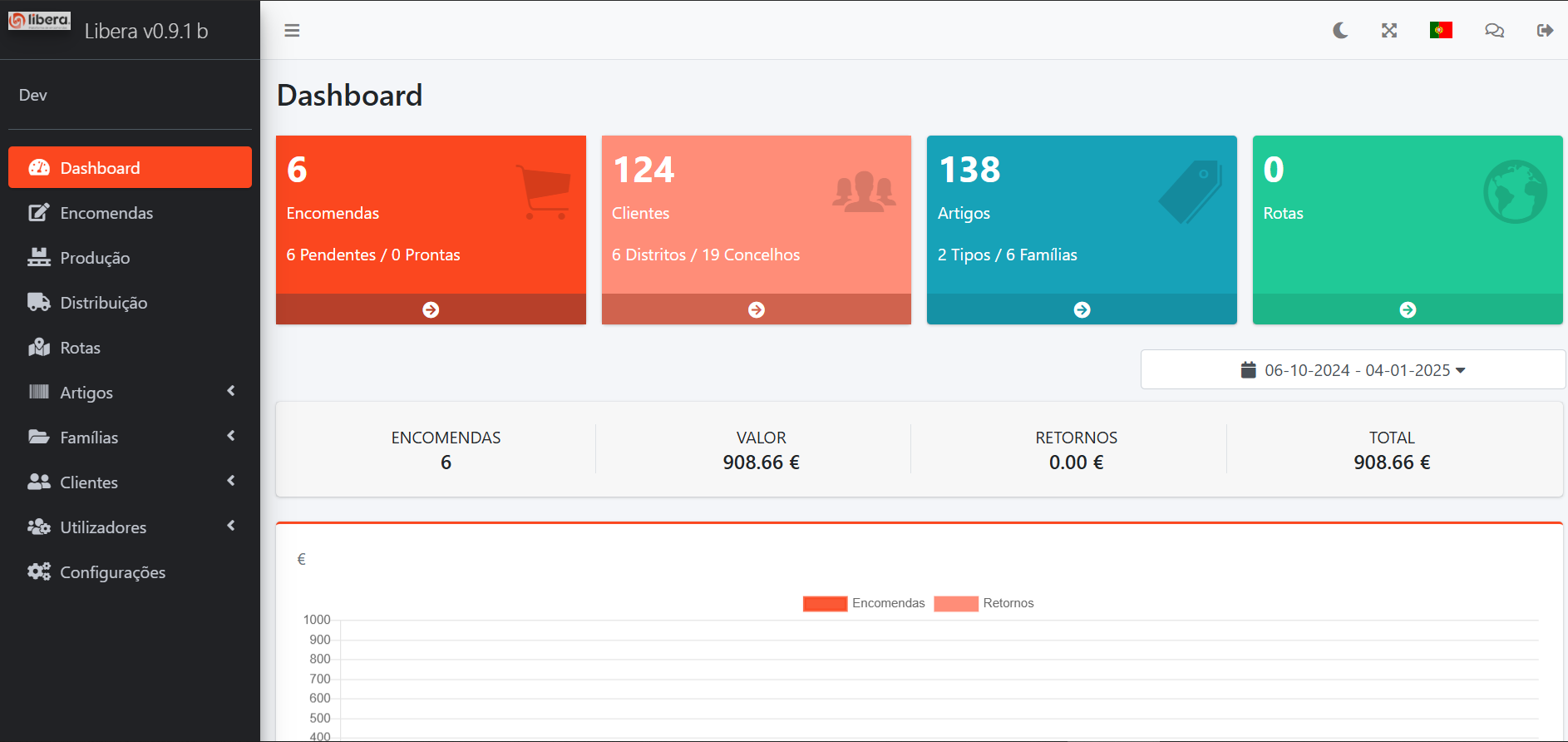Open Distribuição from the sidebar

[x=103, y=303]
